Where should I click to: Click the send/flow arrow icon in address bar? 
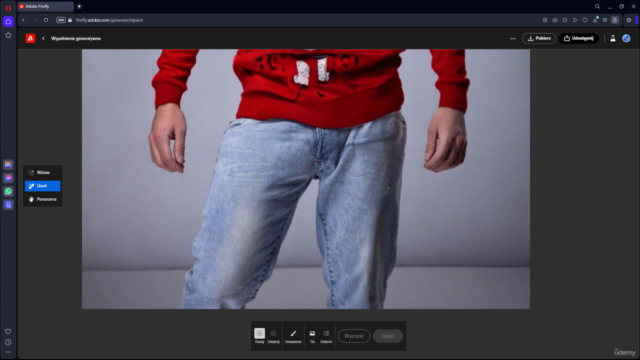point(575,20)
